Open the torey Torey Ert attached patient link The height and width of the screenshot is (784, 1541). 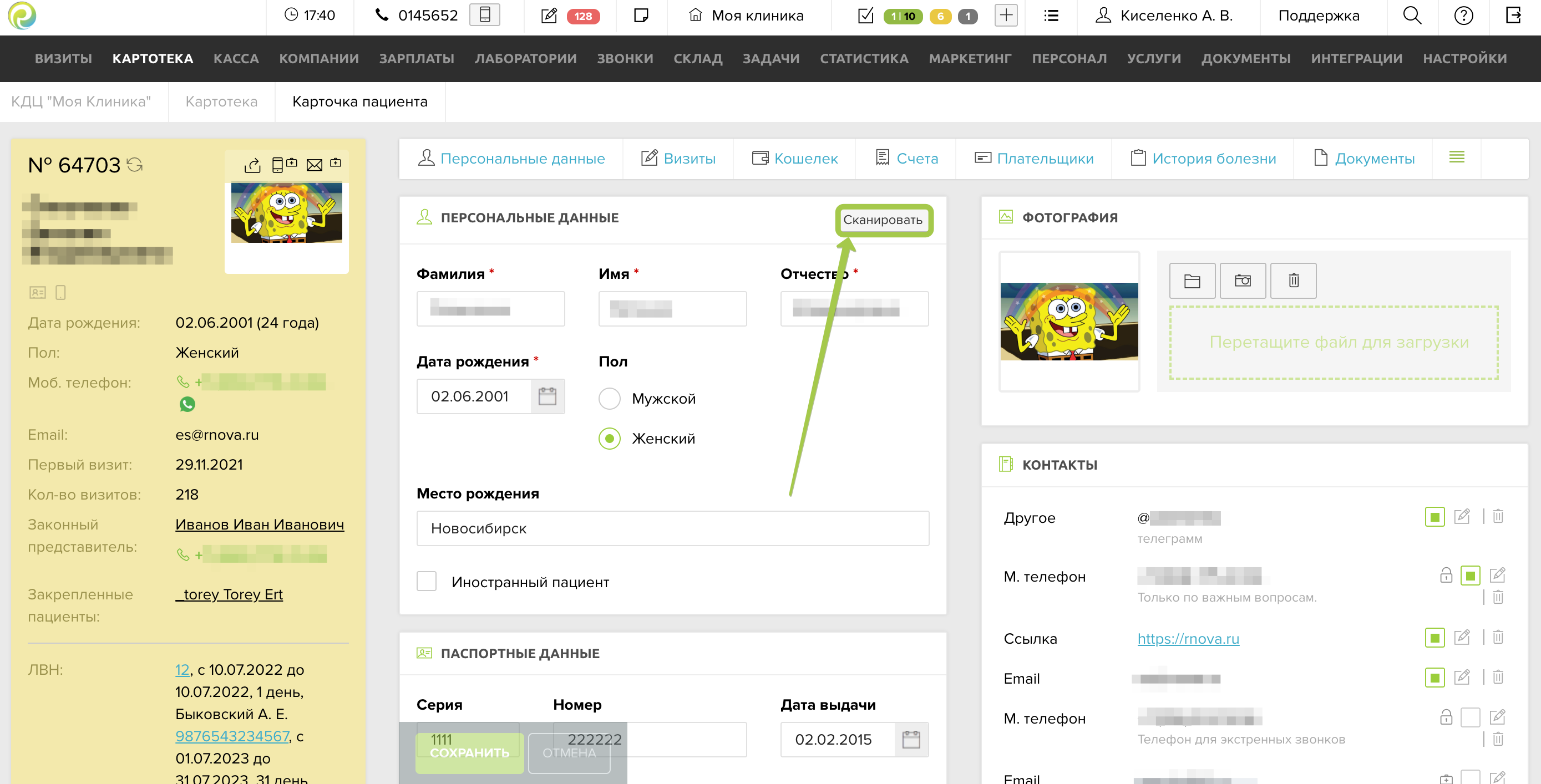coord(229,594)
